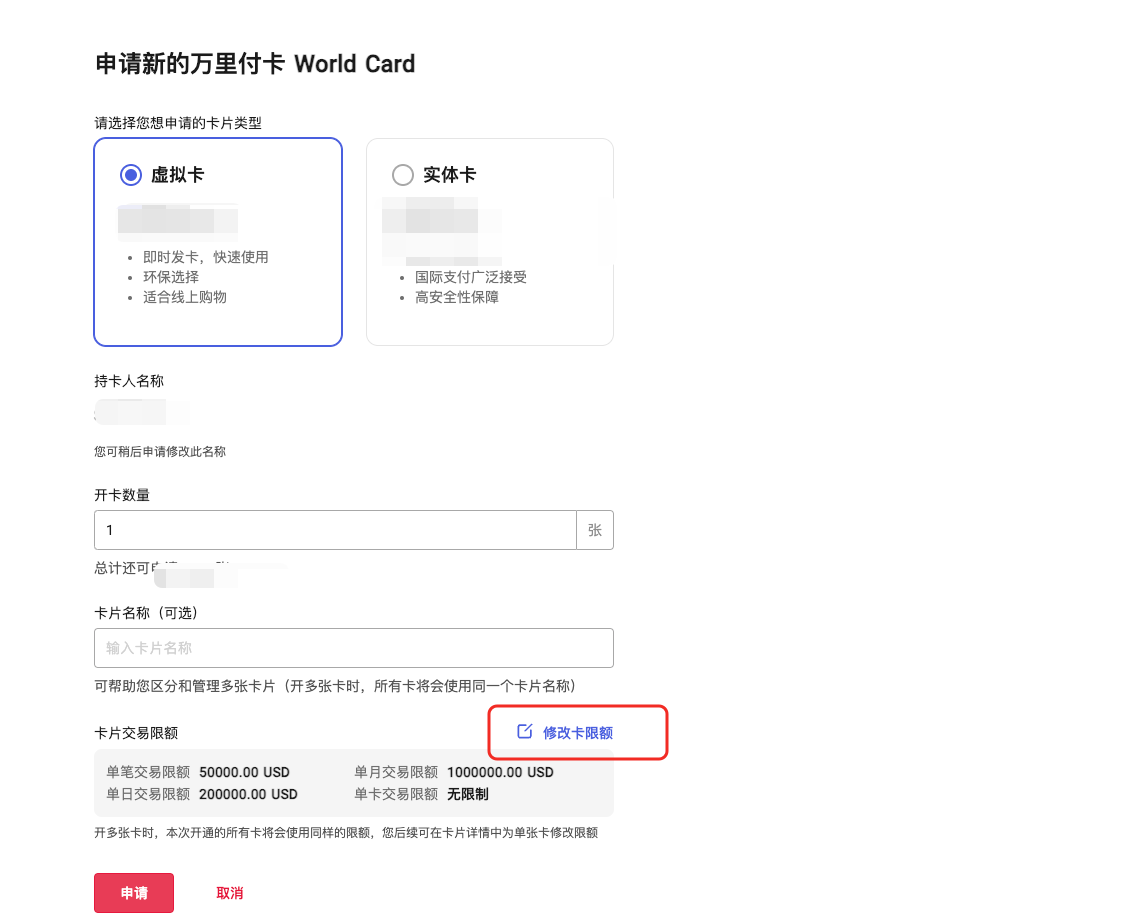
Task: Choose the 实体卡 card type panel
Action: [490, 241]
